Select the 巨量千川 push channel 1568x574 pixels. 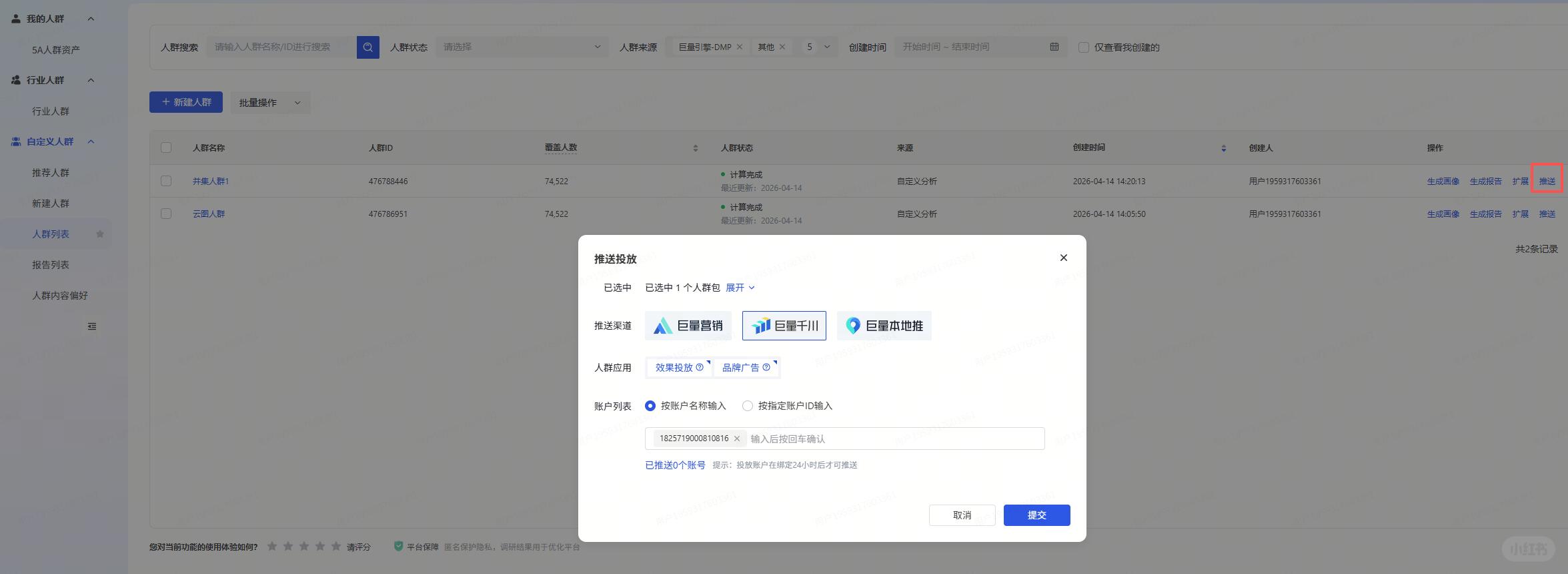pos(784,326)
